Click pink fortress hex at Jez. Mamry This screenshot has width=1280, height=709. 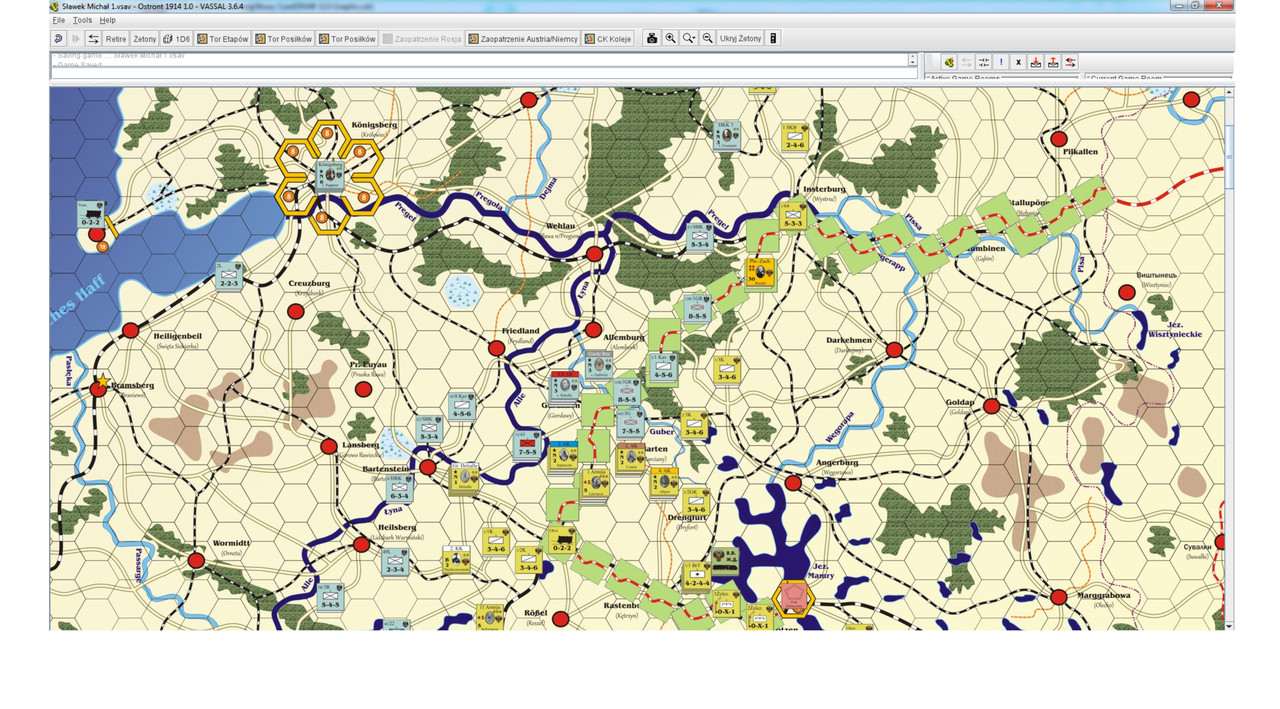click(x=793, y=598)
